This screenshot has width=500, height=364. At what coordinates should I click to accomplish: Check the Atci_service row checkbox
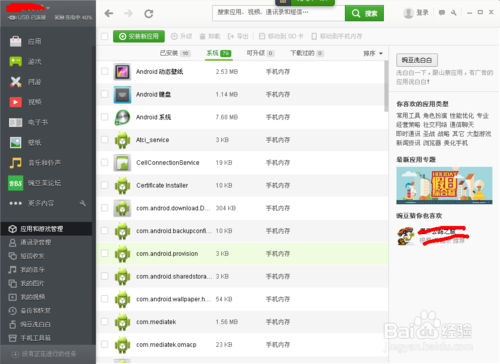105,139
